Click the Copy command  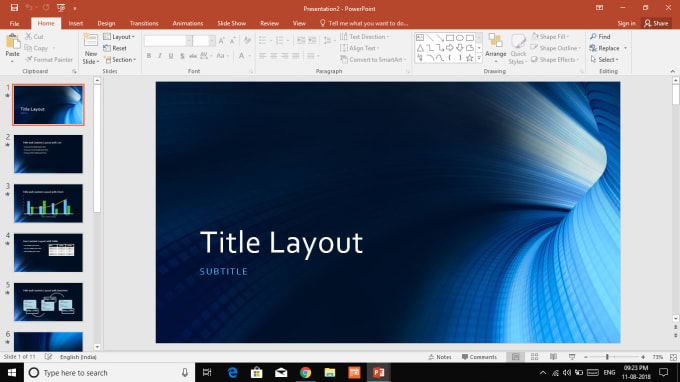pyautogui.click(x=36, y=48)
